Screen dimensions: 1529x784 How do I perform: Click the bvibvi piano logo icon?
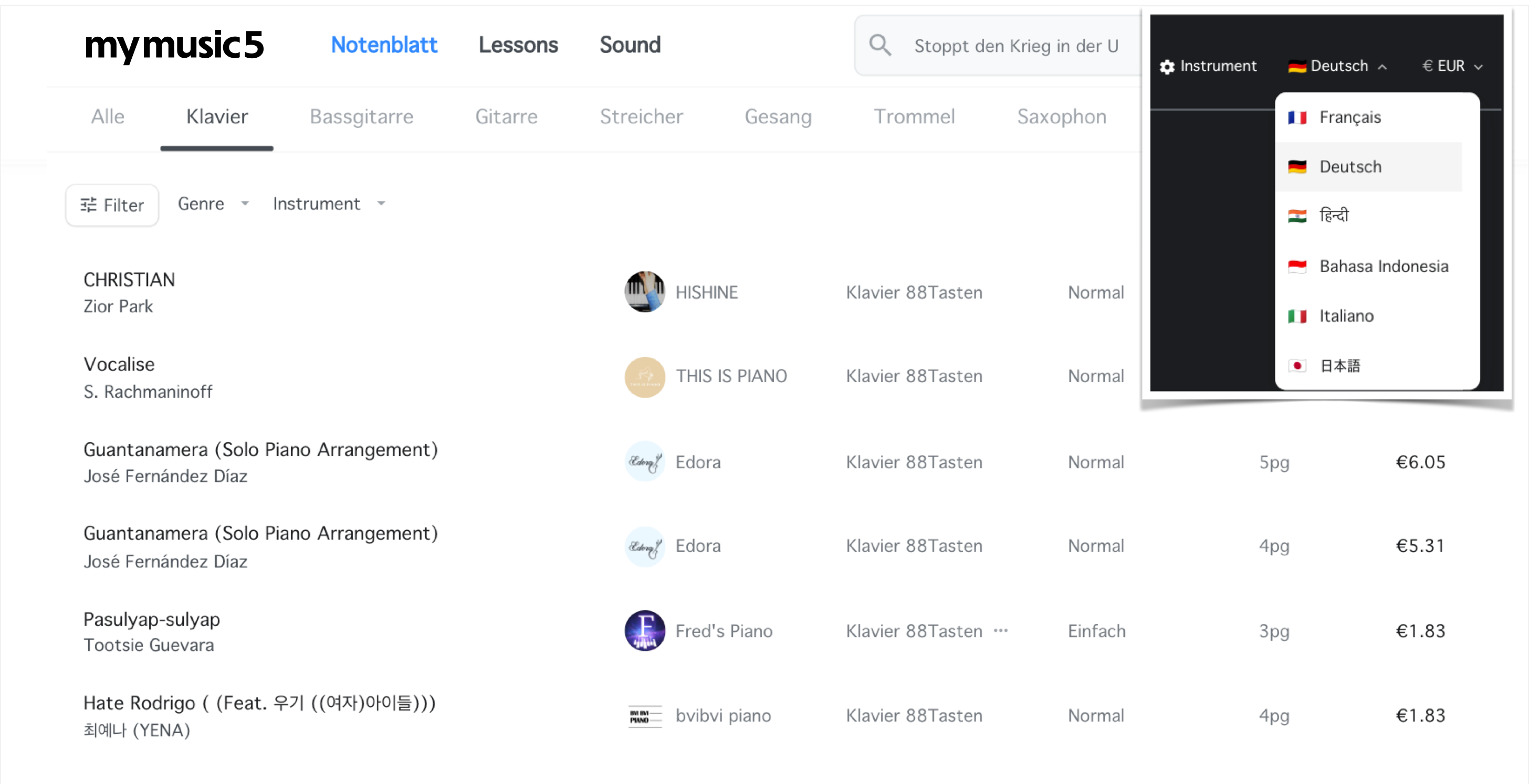tap(645, 716)
